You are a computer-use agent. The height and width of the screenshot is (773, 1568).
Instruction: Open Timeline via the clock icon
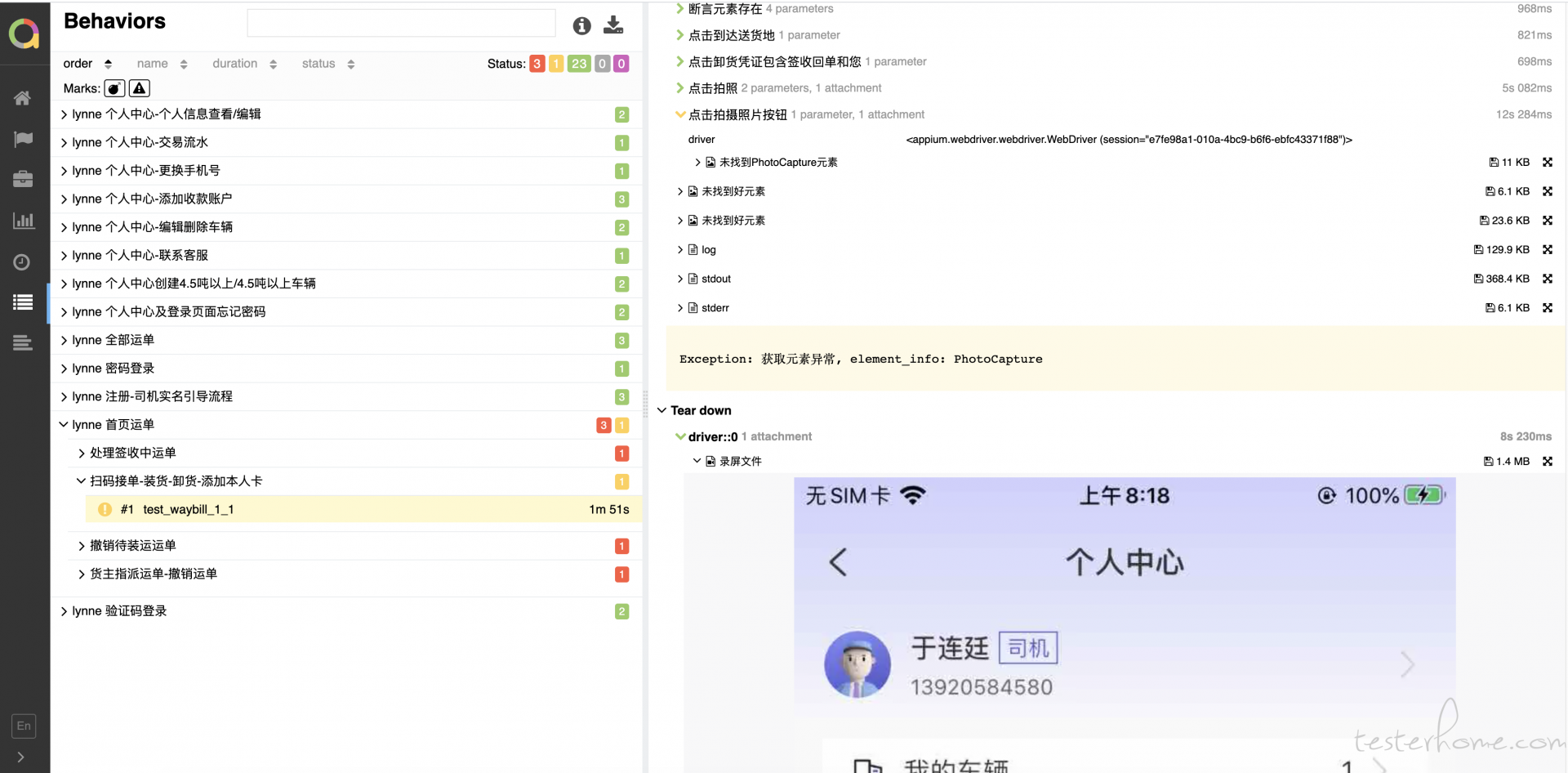[23, 262]
